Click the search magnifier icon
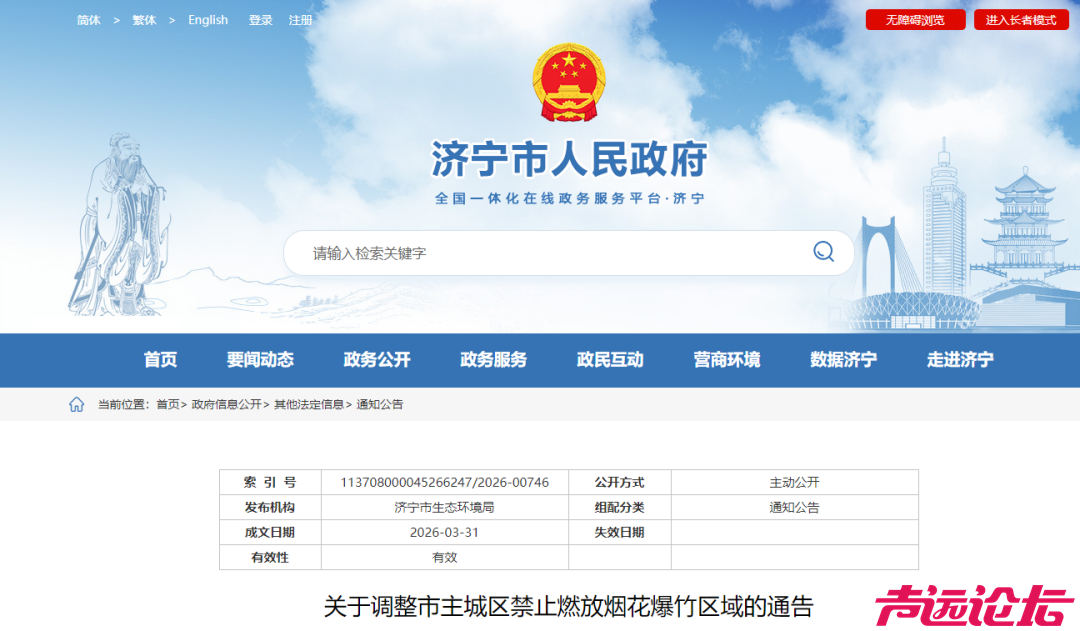 coord(822,252)
